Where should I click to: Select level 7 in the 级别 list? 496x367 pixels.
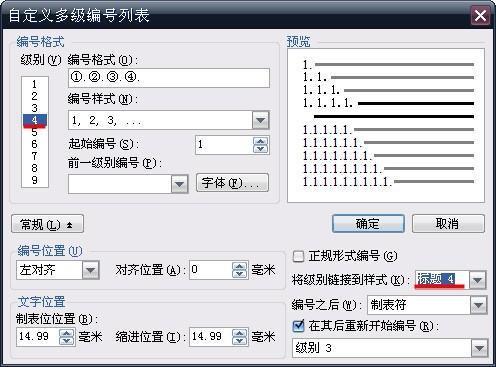pyautogui.click(x=35, y=156)
